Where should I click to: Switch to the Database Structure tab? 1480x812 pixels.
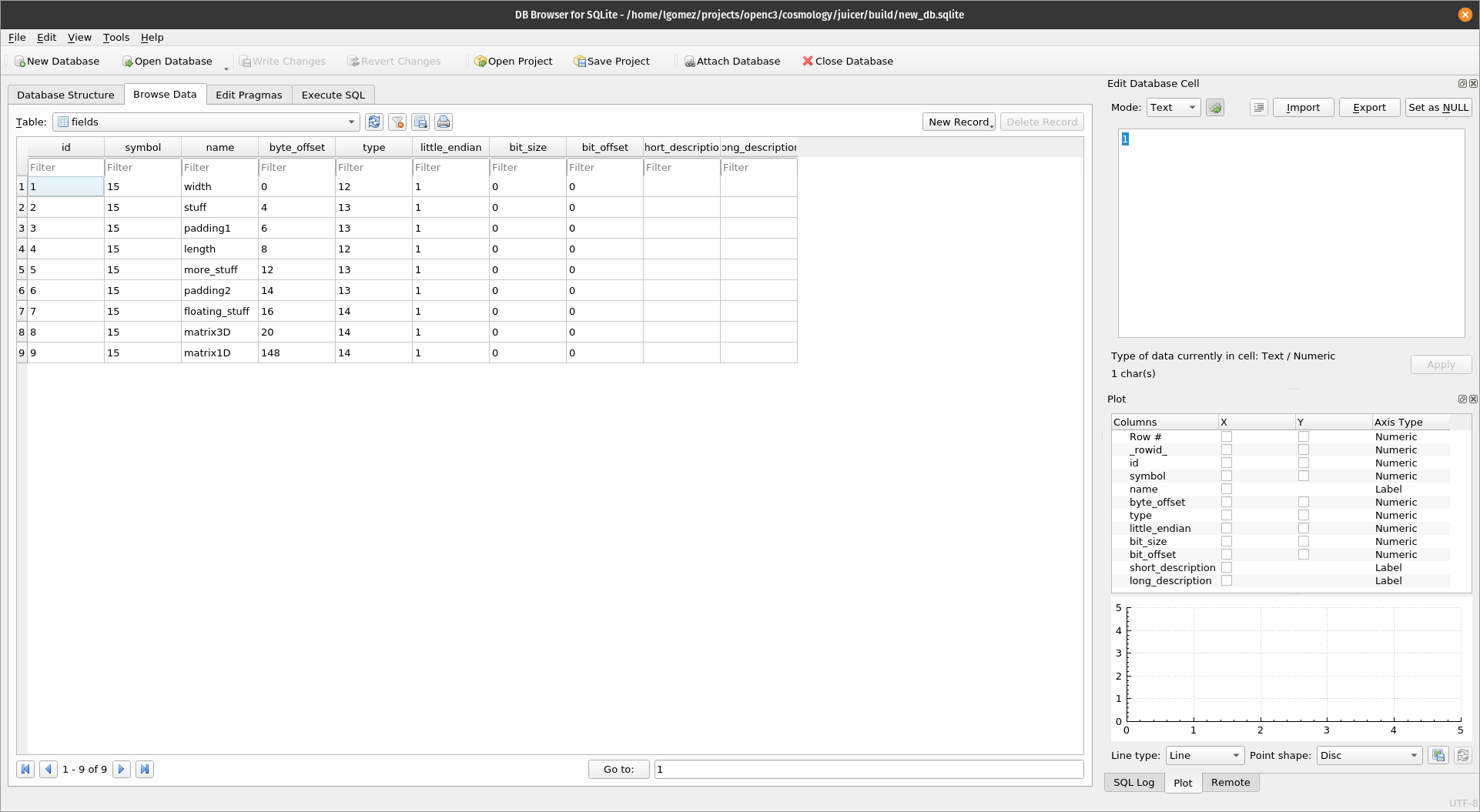[65, 95]
